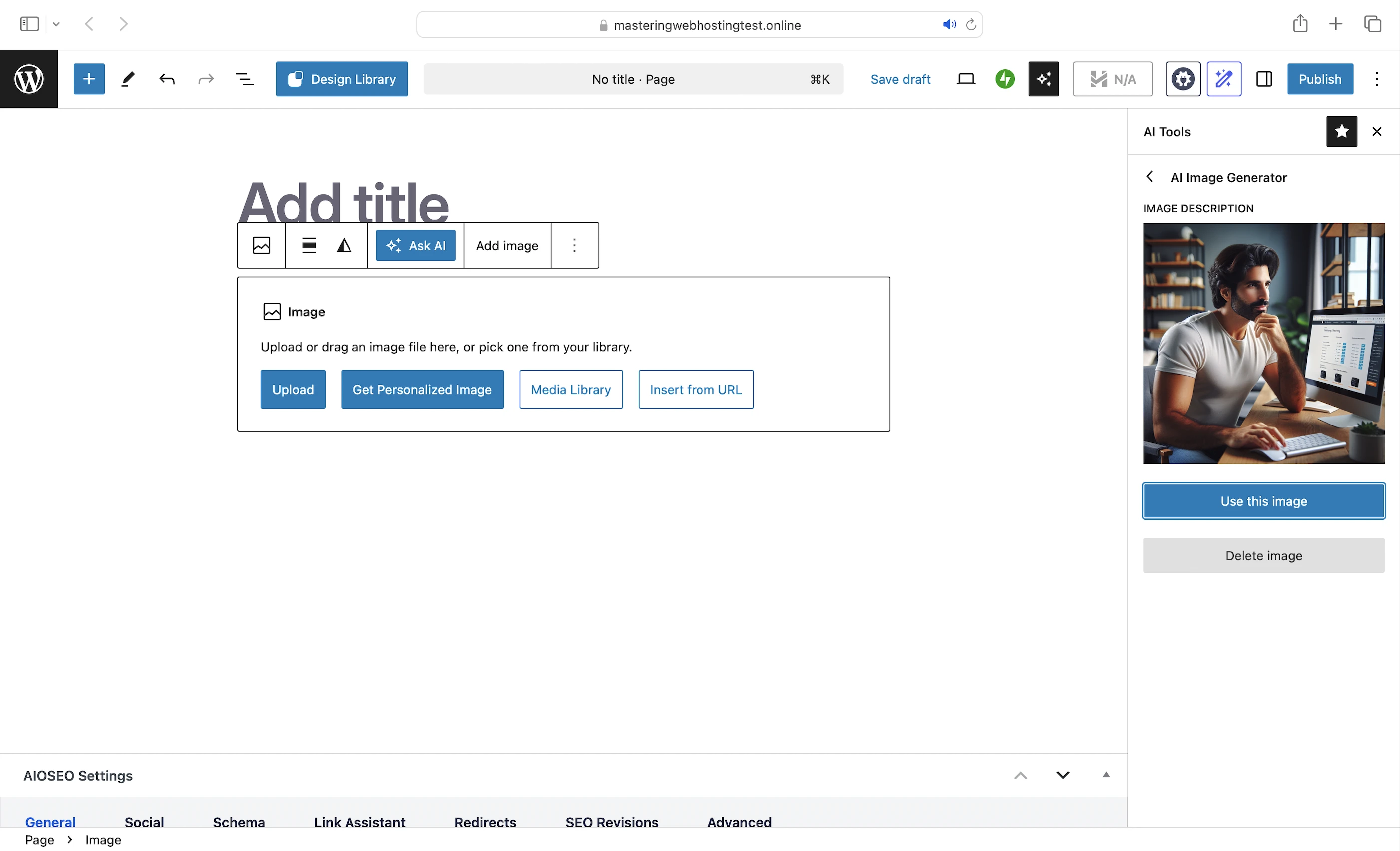The height and width of the screenshot is (851, 1400).
Task: Click the magic wand icon in toolbar
Action: (x=1223, y=79)
